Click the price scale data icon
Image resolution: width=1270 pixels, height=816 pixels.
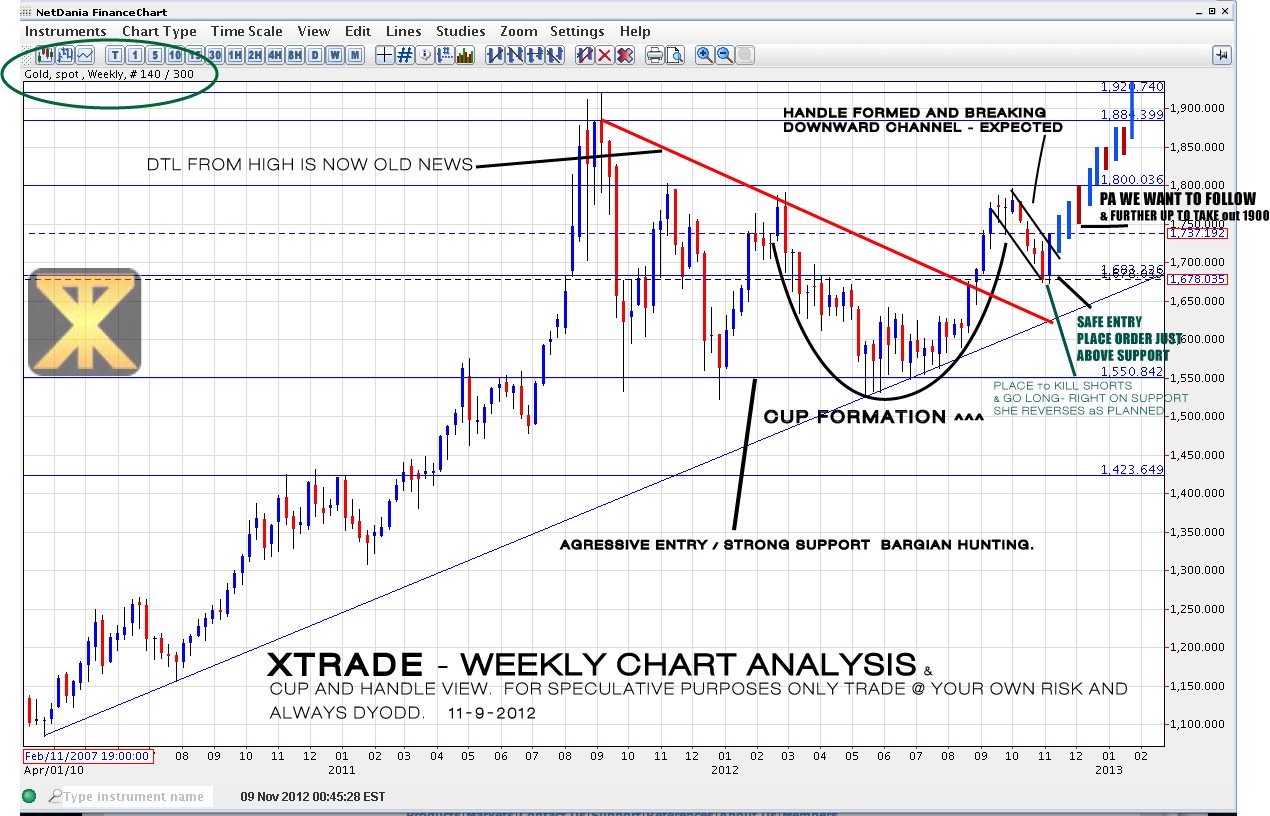tap(445, 55)
